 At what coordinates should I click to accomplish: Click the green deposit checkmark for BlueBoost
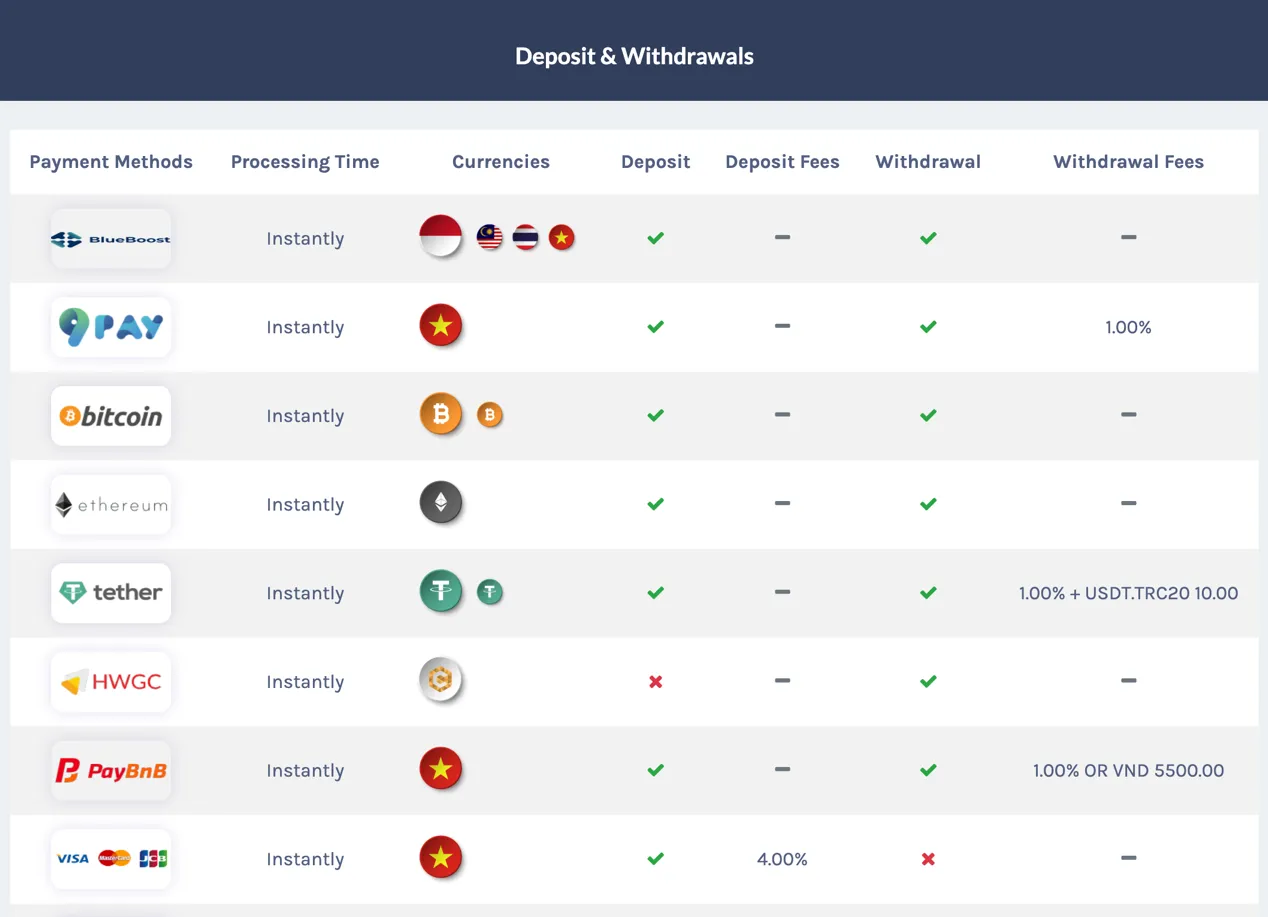(x=656, y=238)
